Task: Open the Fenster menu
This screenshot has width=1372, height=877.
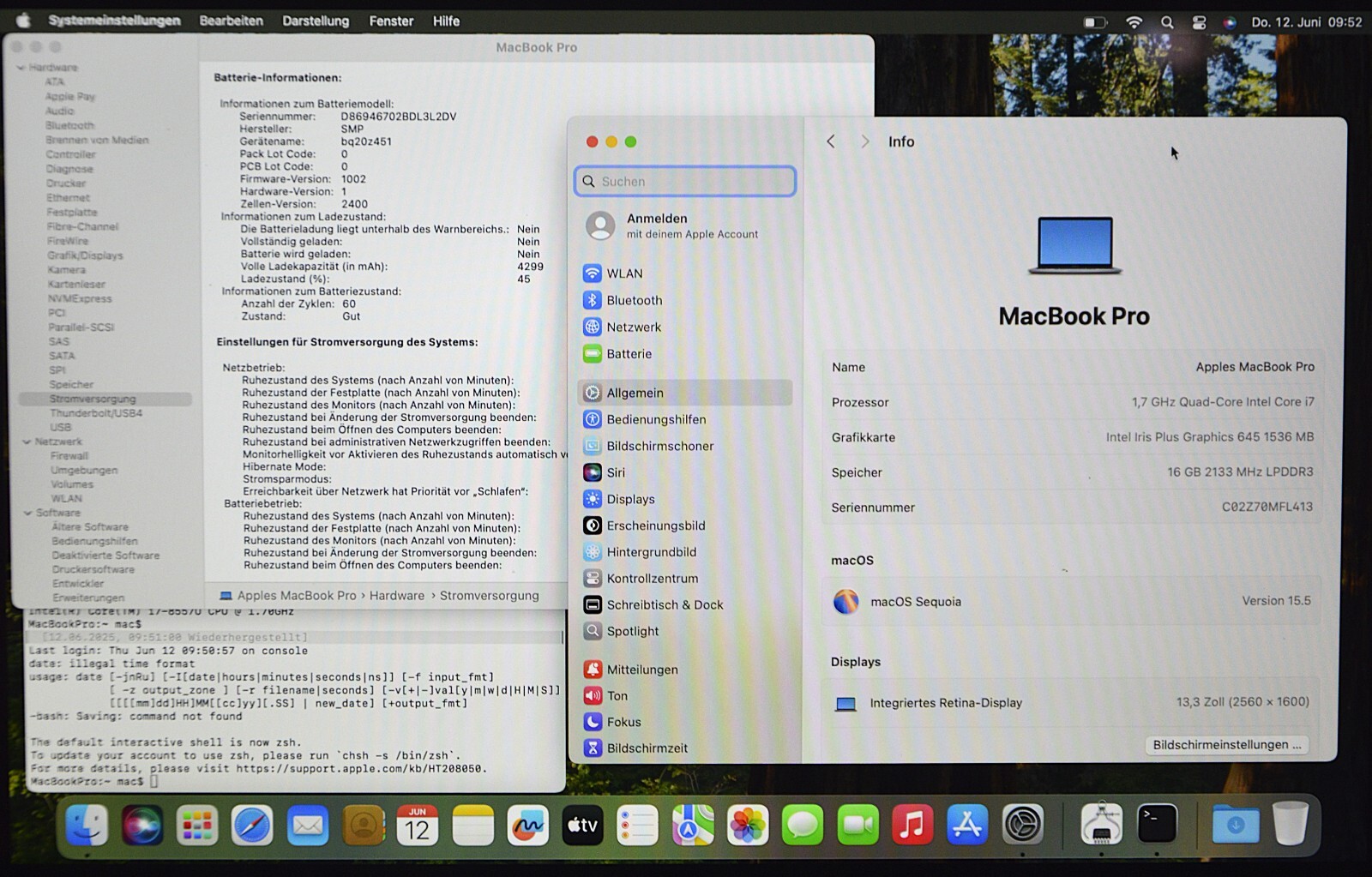Action: (391, 21)
